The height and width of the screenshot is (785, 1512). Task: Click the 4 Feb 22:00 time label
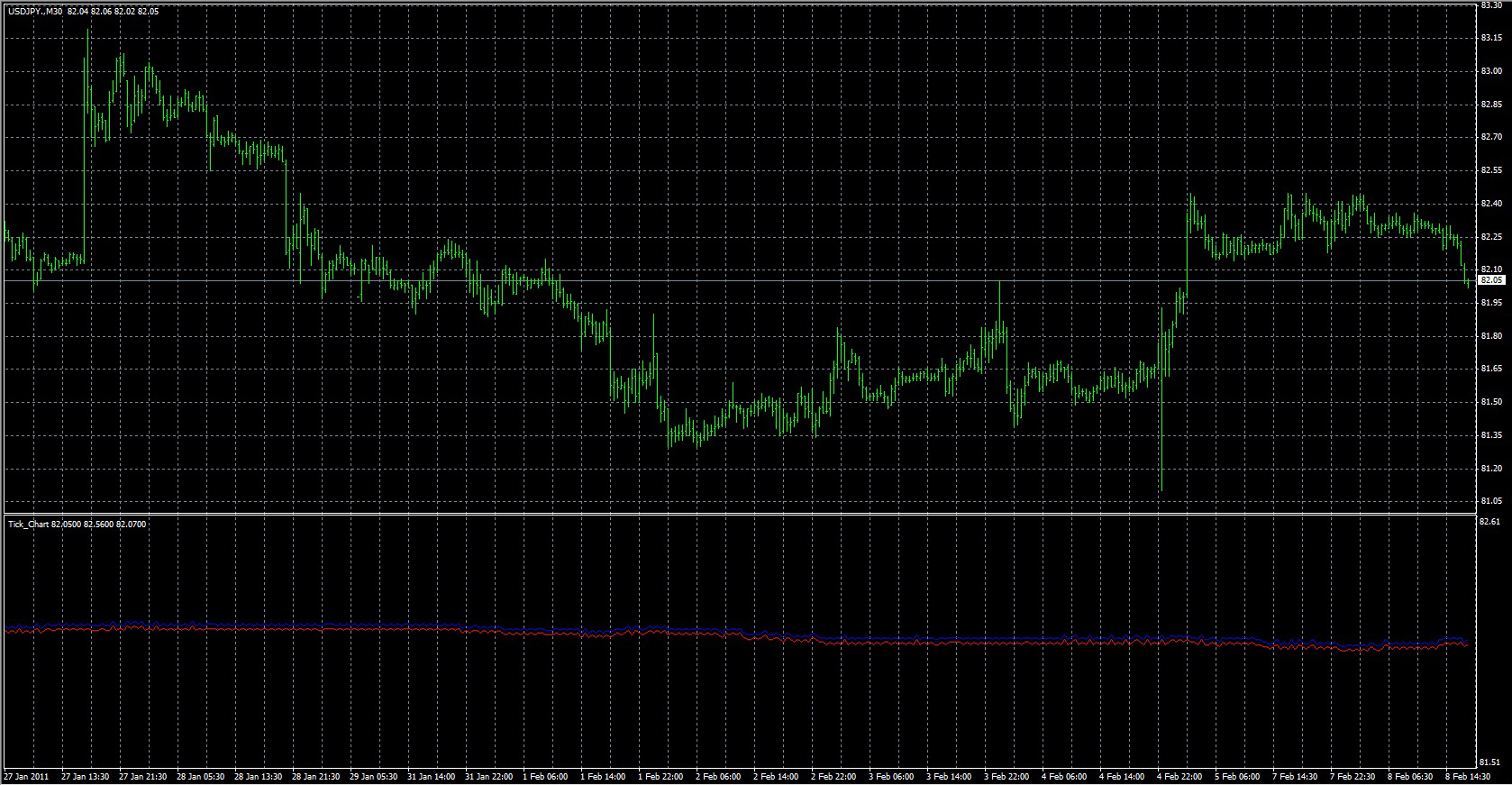(x=1181, y=776)
